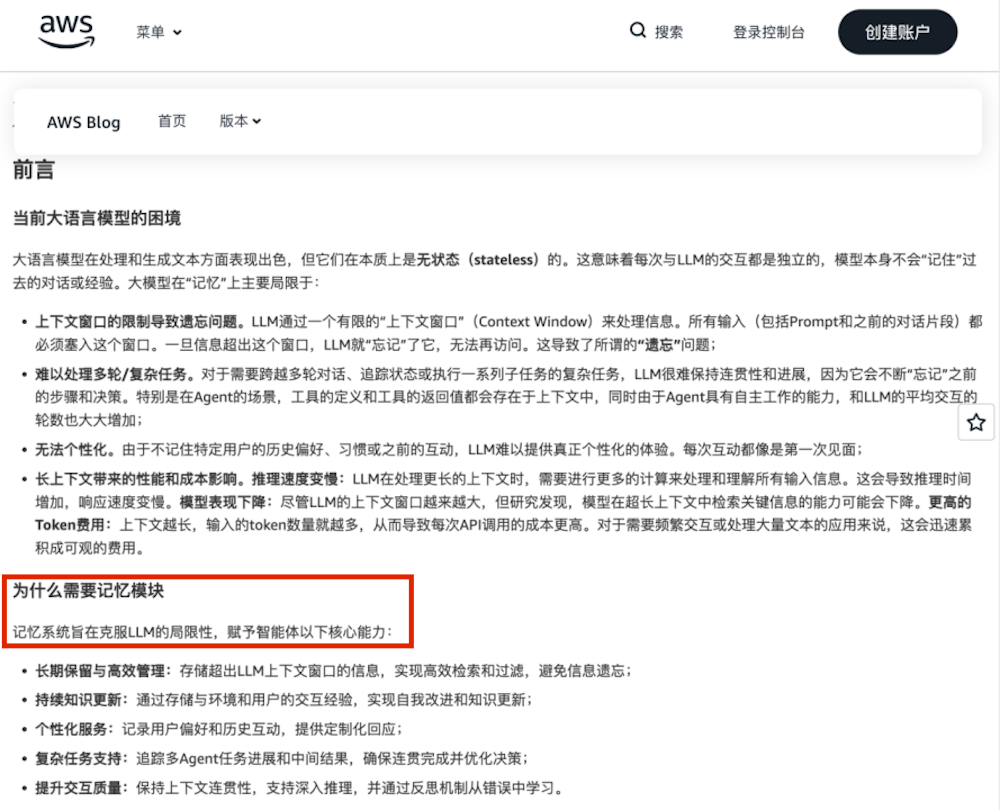1000x810 pixels.
Task: Select the AWS logo to go home
Action: pyautogui.click(x=66, y=31)
